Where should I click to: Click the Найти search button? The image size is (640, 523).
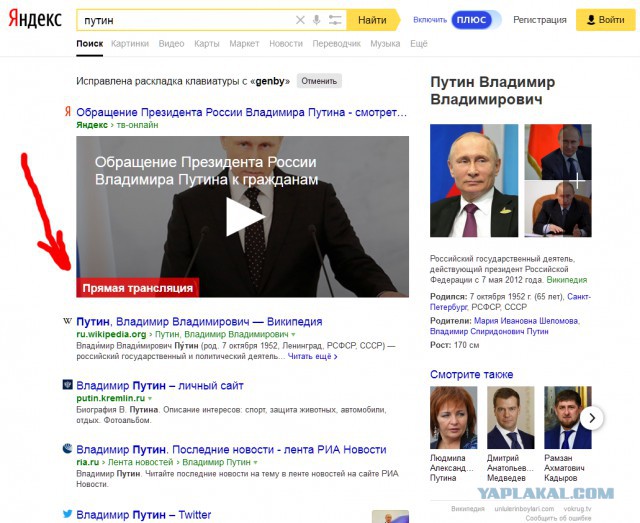(372, 20)
